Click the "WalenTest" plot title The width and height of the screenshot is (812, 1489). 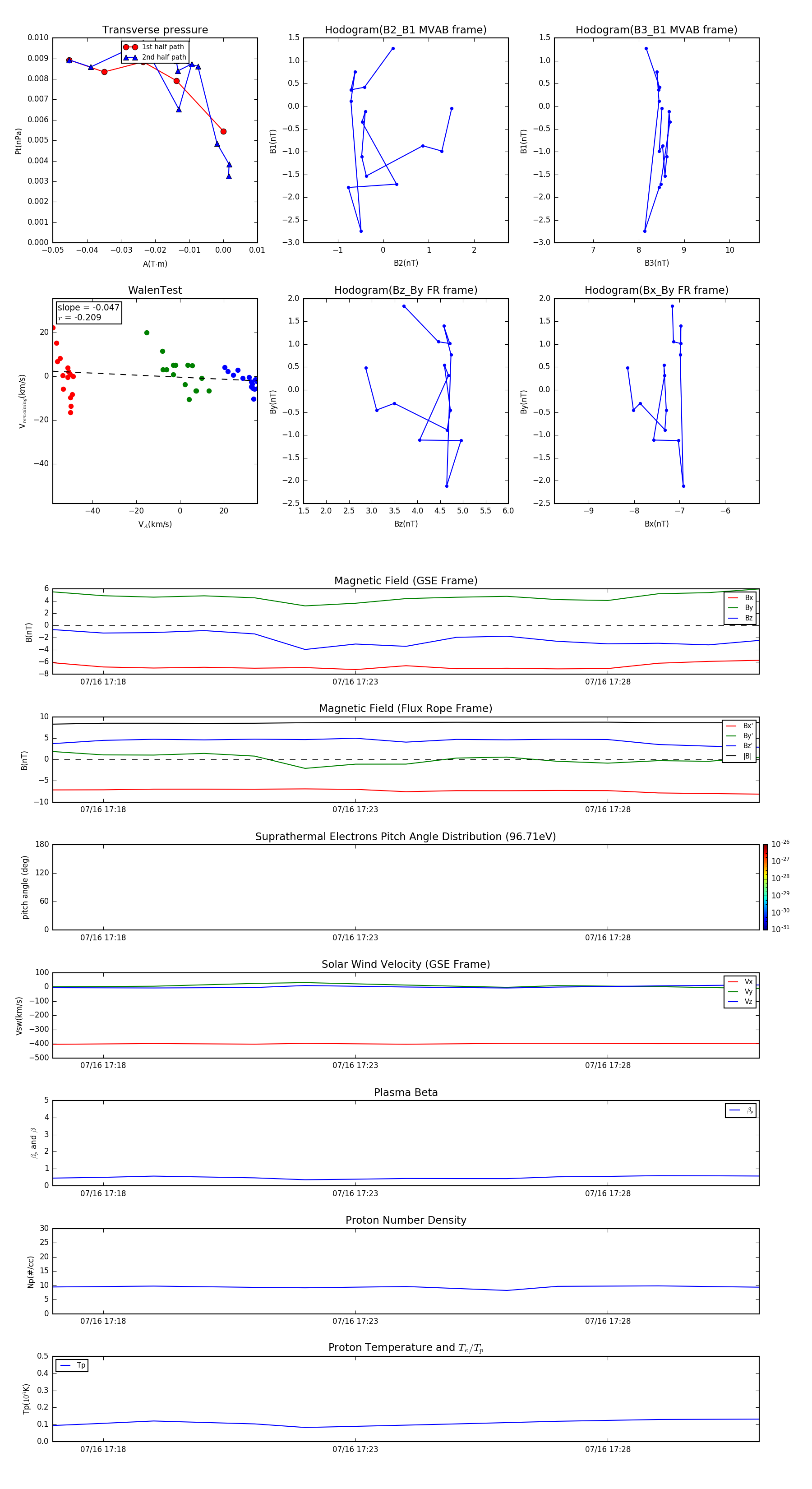(155, 290)
